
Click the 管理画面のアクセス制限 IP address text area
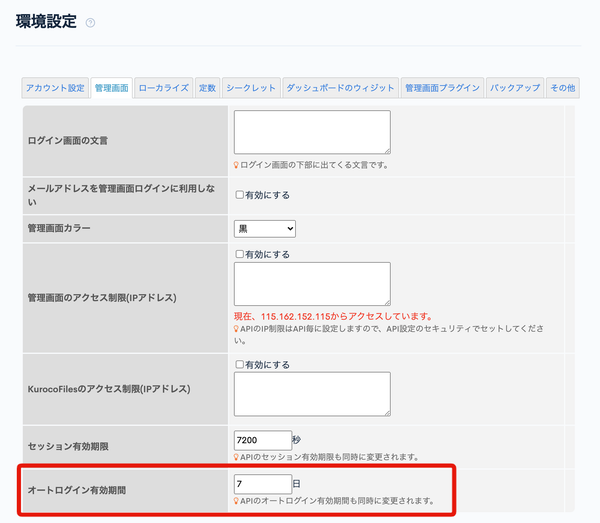tap(312, 284)
